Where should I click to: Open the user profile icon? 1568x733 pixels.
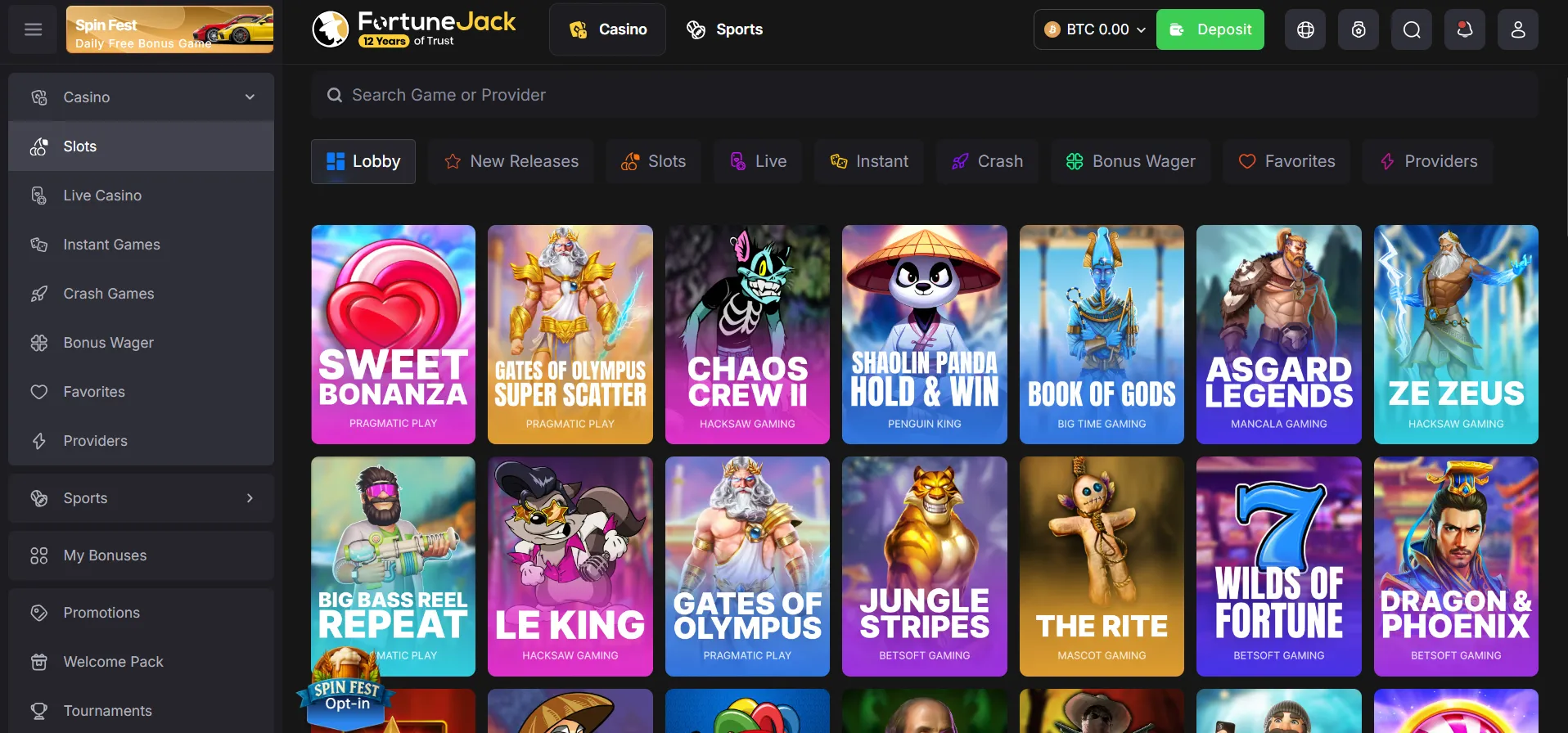1518,29
